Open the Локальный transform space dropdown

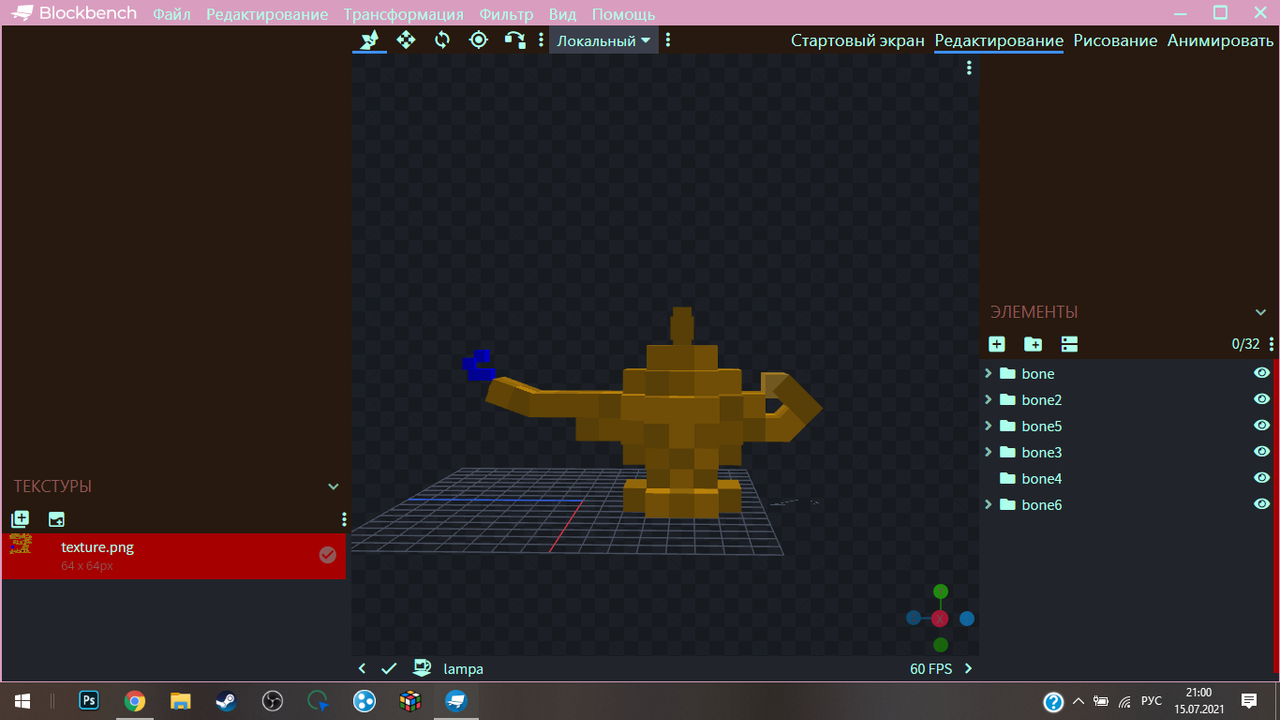603,41
